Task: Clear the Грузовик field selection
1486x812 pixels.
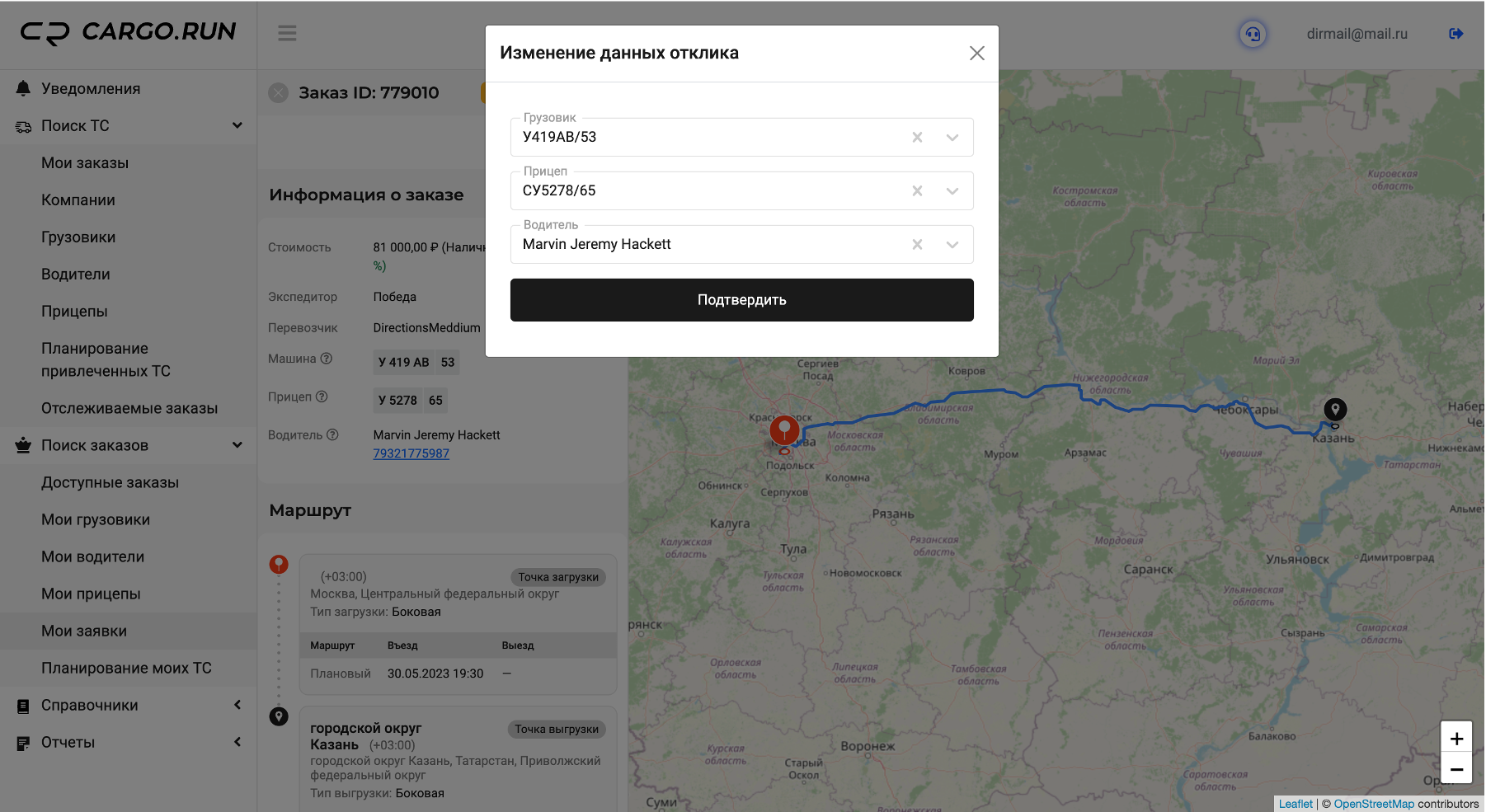Action: (x=917, y=138)
